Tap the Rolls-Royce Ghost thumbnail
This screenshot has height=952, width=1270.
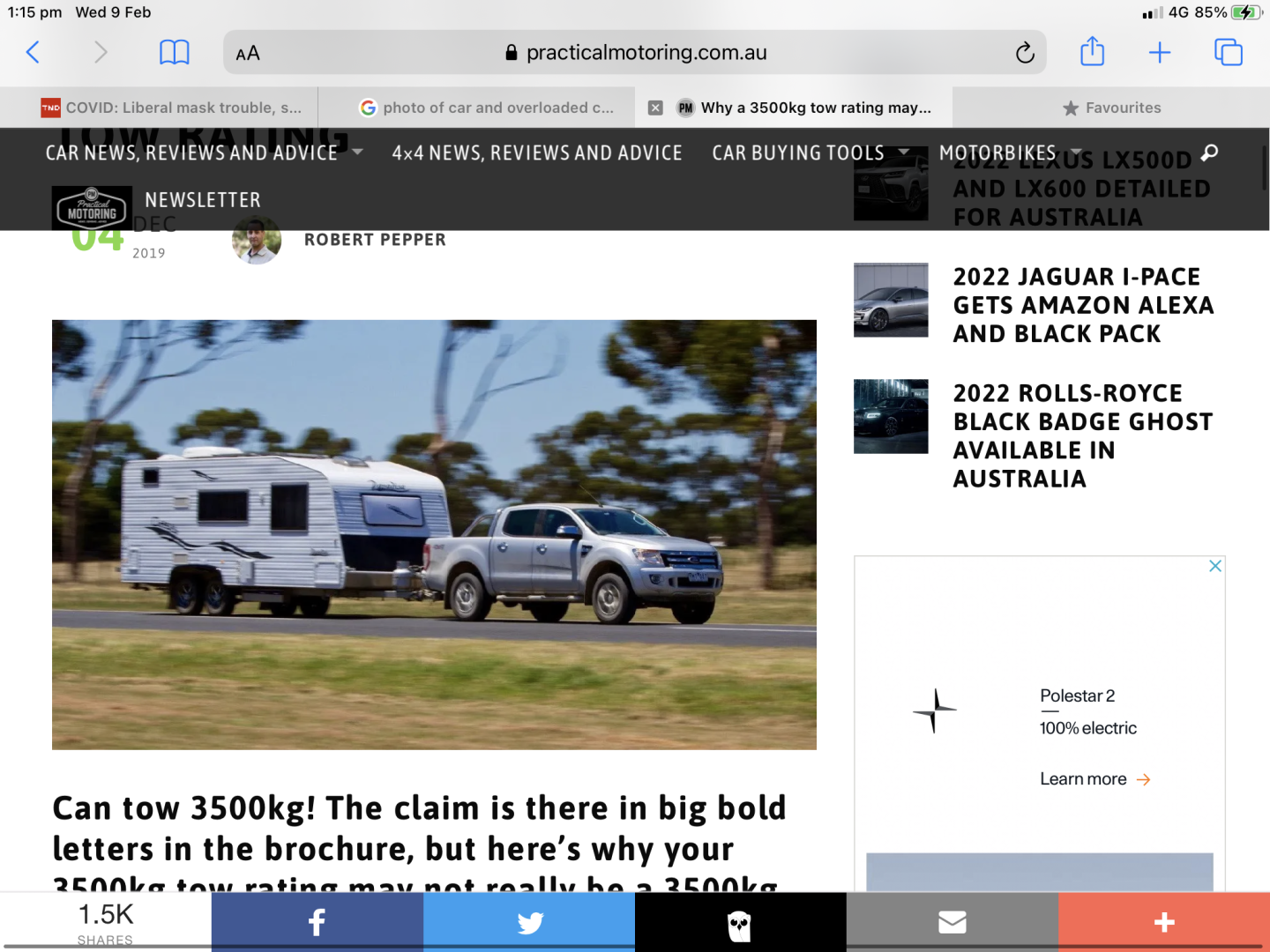(891, 416)
